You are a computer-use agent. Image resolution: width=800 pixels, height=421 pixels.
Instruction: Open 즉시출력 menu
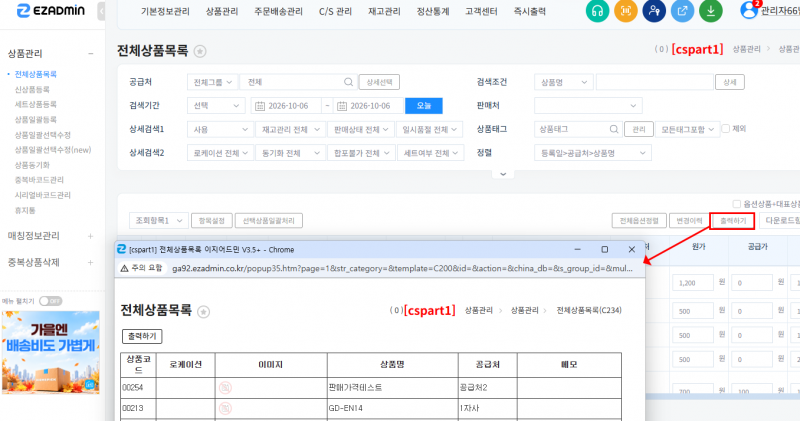(530, 11)
